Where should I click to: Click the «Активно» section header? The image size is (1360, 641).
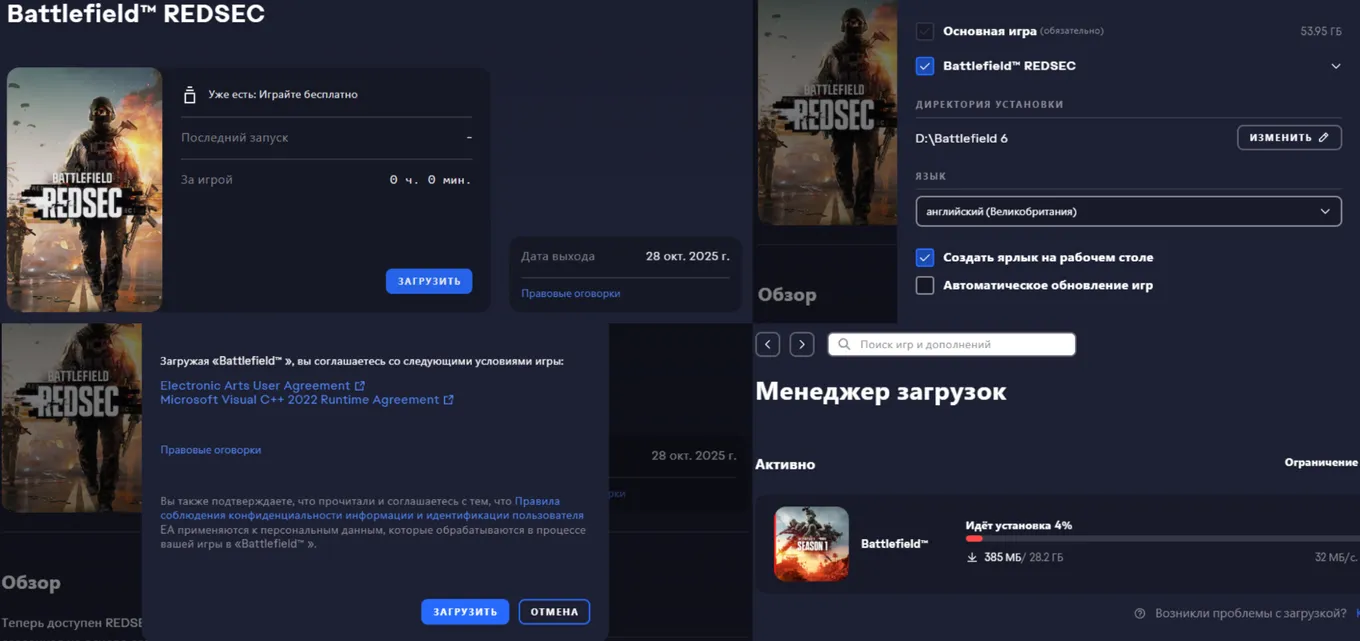coord(785,464)
